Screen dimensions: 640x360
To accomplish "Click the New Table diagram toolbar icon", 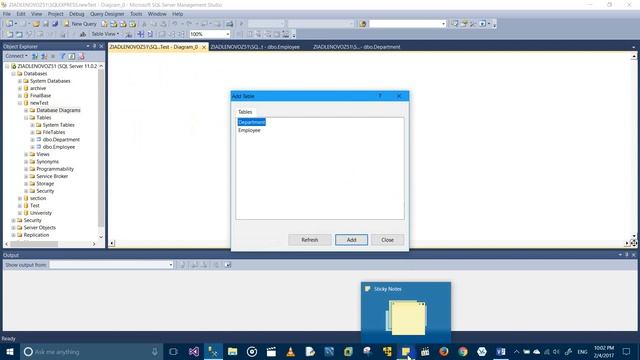I will coord(9,34).
